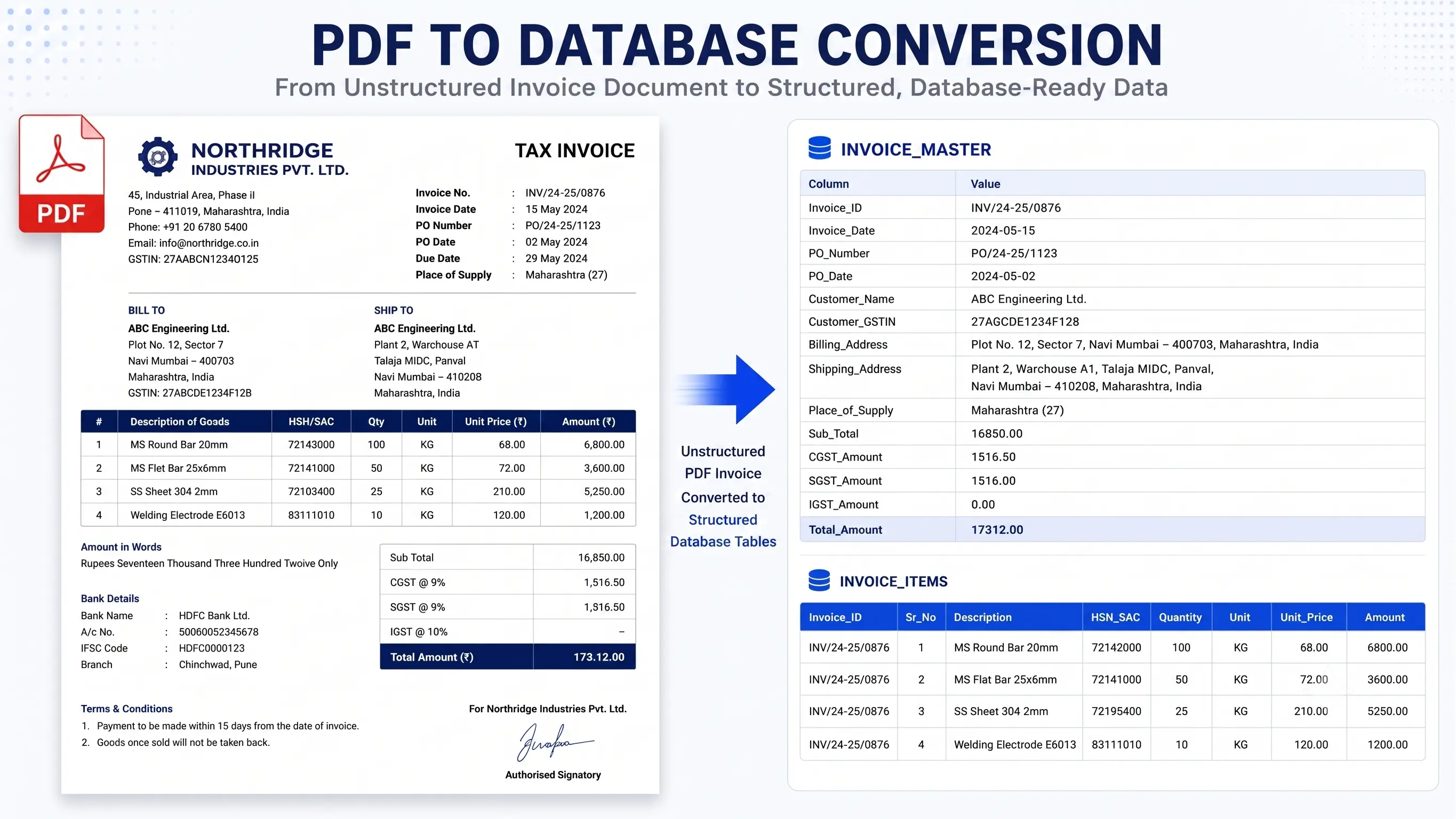Click the 1,200.00 amount in the PDF table
Image resolution: width=1456 pixels, height=819 pixels.
pos(604,516)
